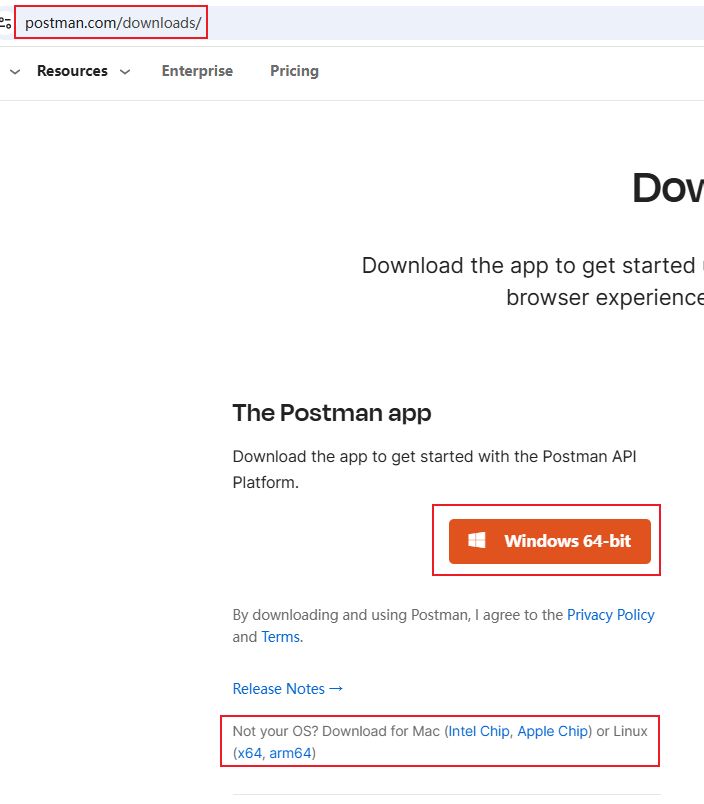The image size is (704, 804).
Task: Download the Linux arm64 build
Action: (290, 753)
